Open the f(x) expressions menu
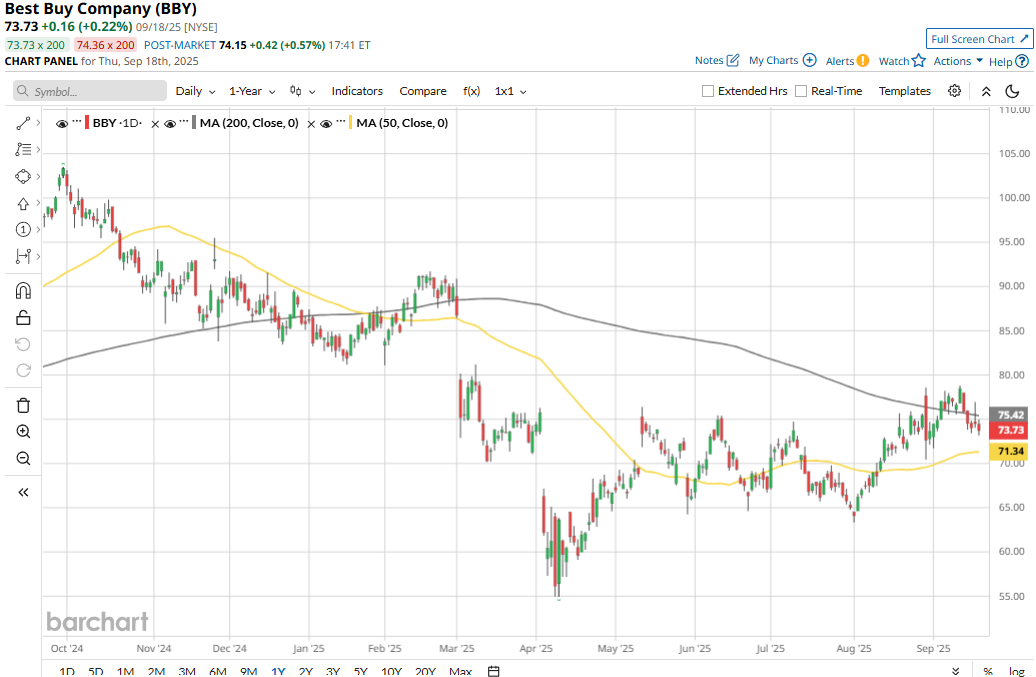This screenshot has width=1036, height=677. 471,91
